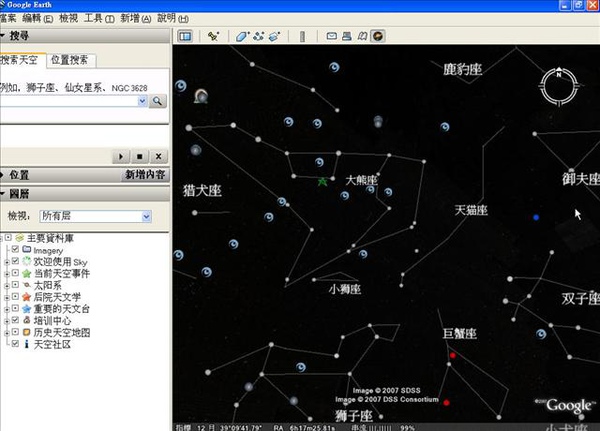Open the 說明 menu
The height and width of the screenshot is (431, 600).
point(173,18)
